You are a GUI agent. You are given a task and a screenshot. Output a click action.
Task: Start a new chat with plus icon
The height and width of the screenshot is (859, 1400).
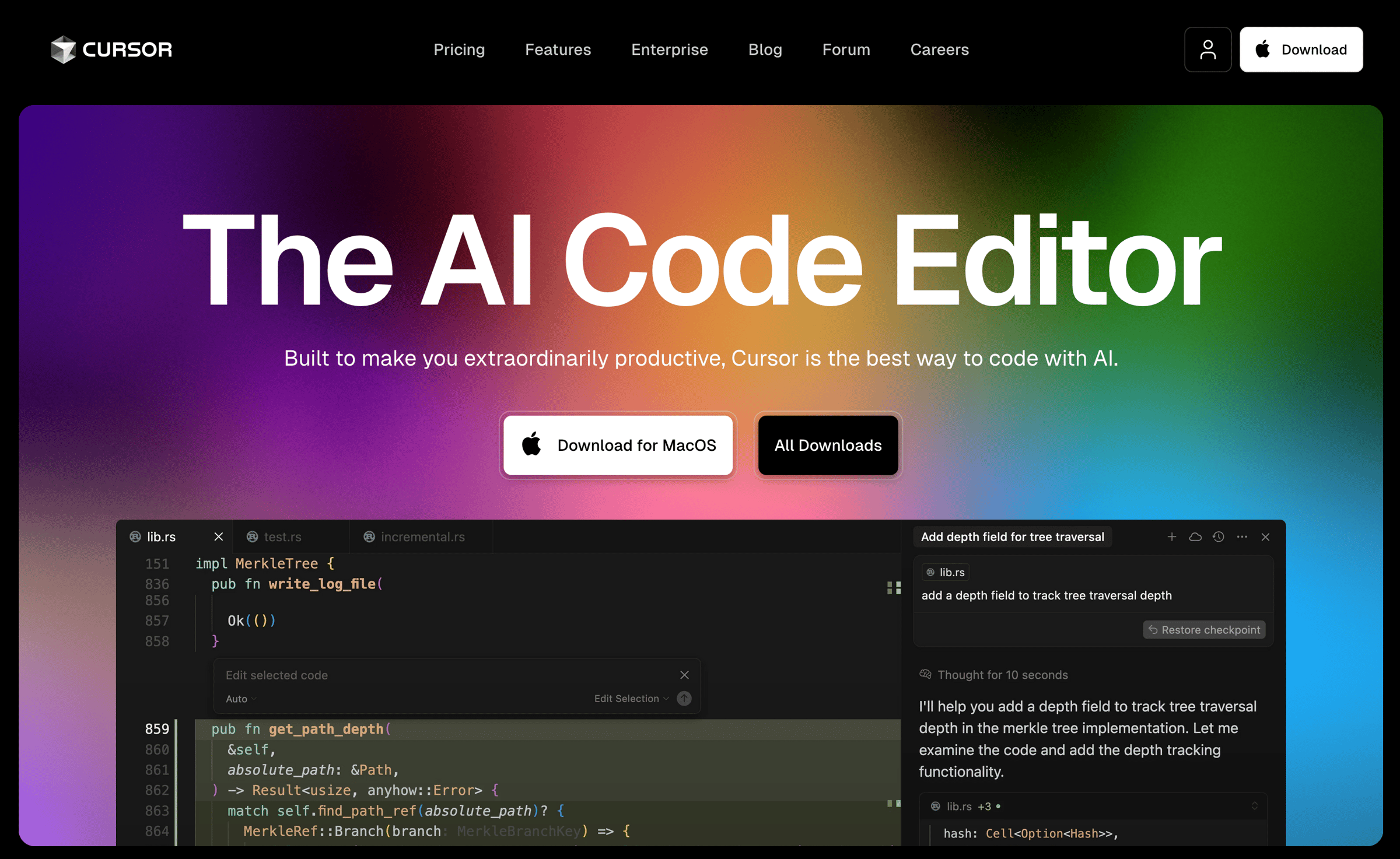click(1171, 537)
